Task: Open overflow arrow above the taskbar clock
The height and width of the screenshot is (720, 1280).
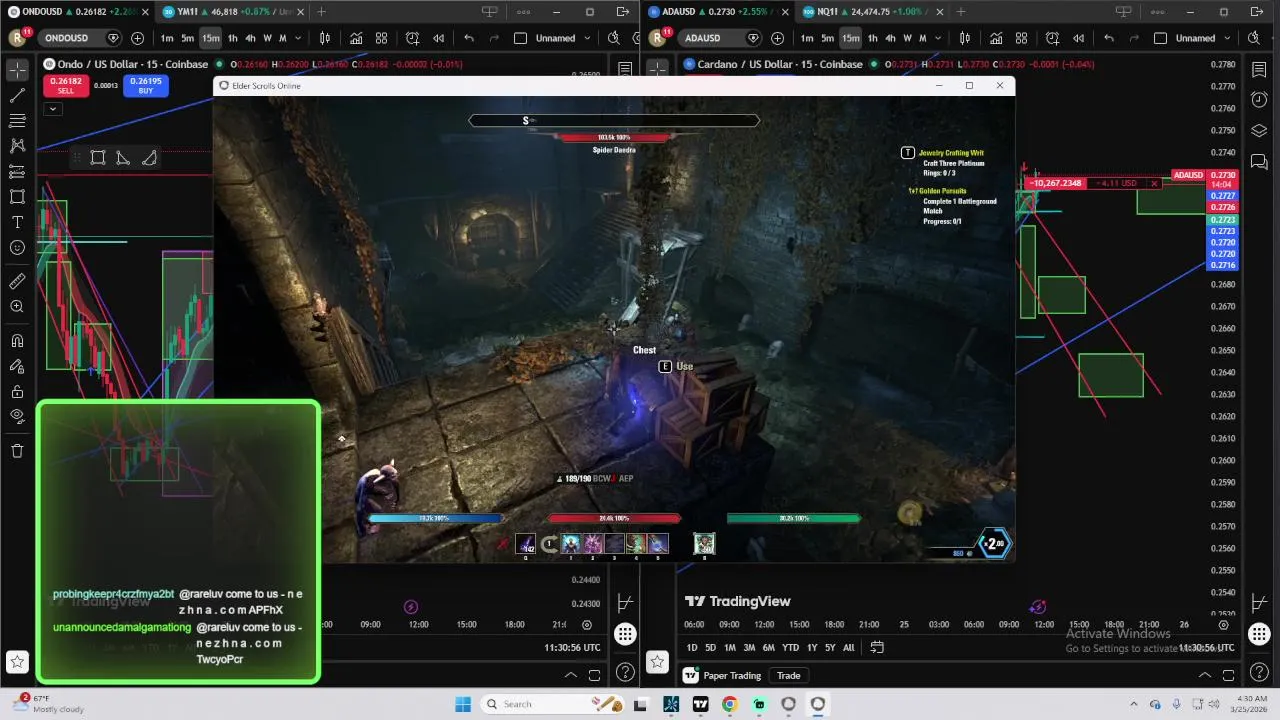Action: pos(1133,704)
